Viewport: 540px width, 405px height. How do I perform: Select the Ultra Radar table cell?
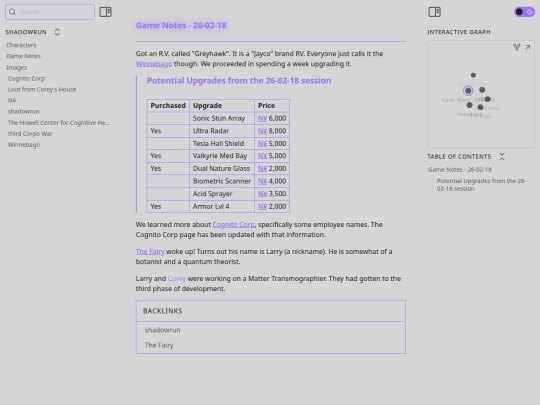(222, 131)
